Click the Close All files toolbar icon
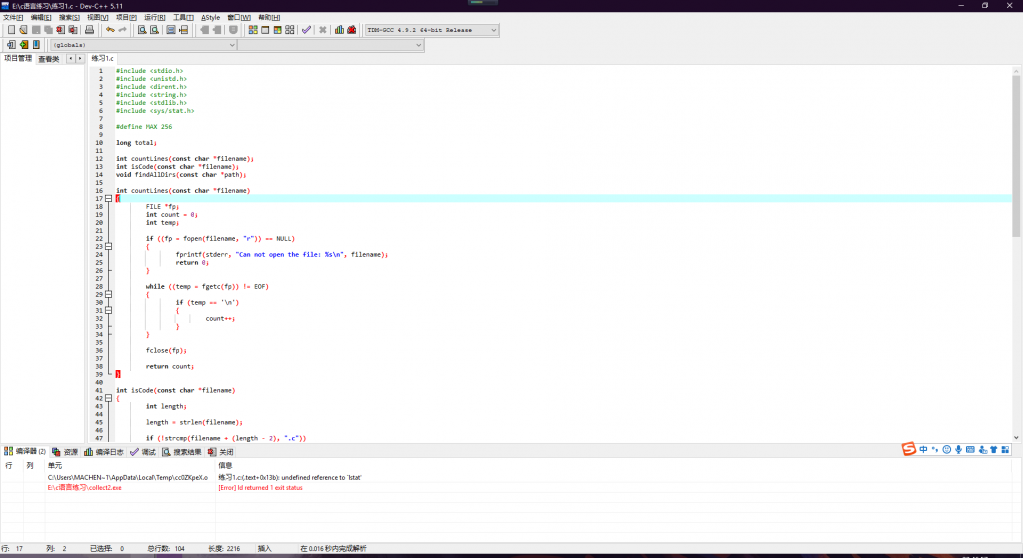1023x558 pixels. click(x=73, y=30)
